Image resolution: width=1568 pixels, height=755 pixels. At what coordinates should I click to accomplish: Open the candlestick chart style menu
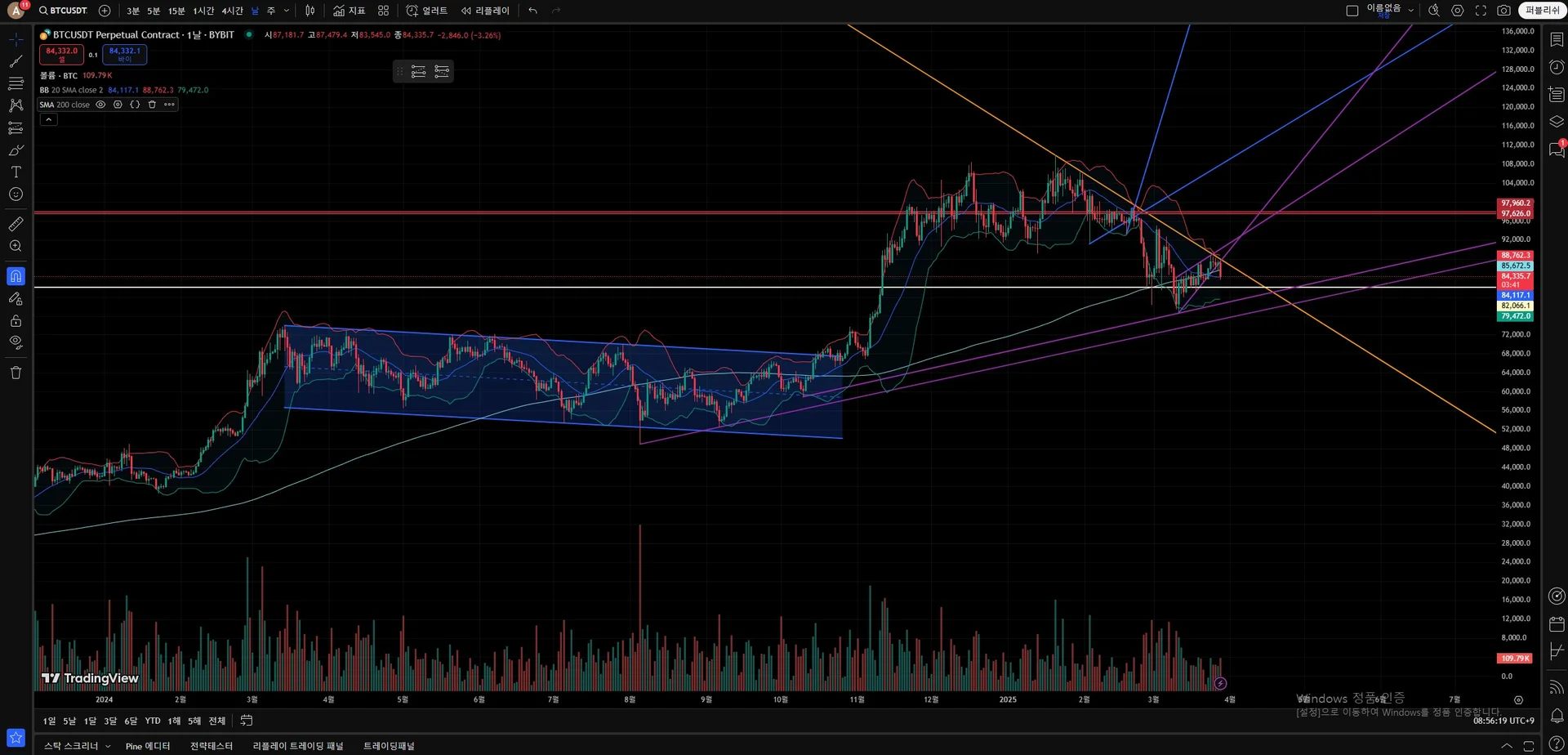(310, 11)
